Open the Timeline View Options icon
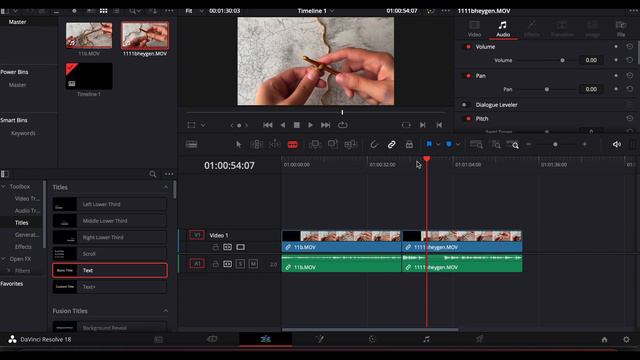Image resolution: width=640 pixels, height=360 pixels. point(191,144)
